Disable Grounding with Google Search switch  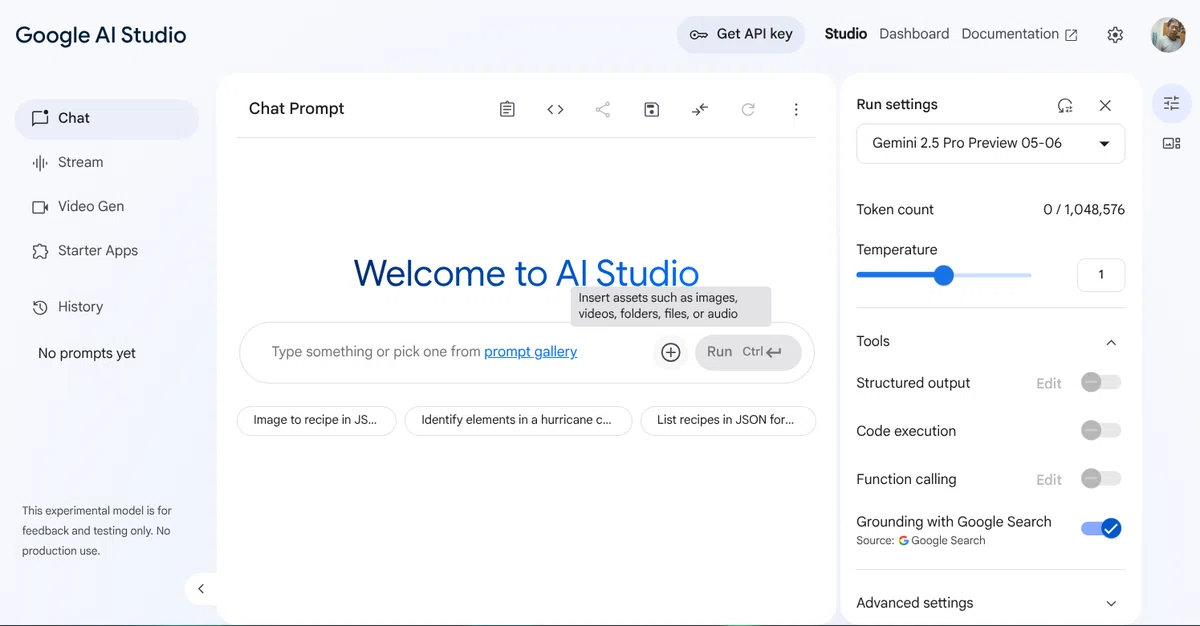pos(1101,529)
